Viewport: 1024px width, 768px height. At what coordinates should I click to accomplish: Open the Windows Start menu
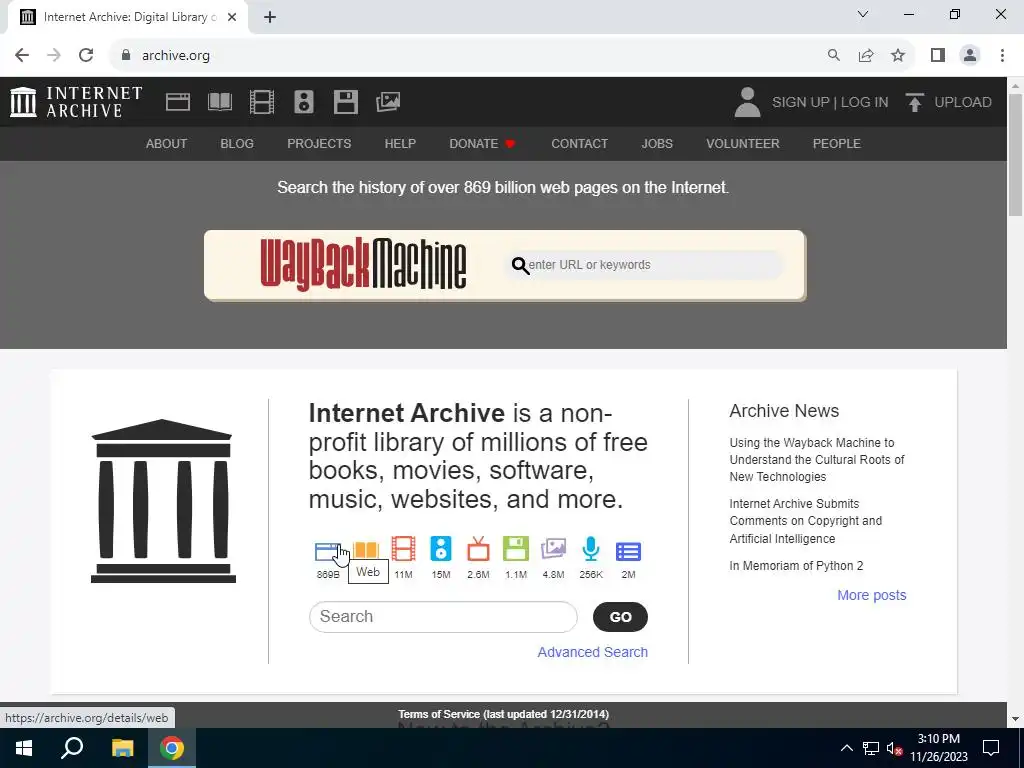coord(24,748)
